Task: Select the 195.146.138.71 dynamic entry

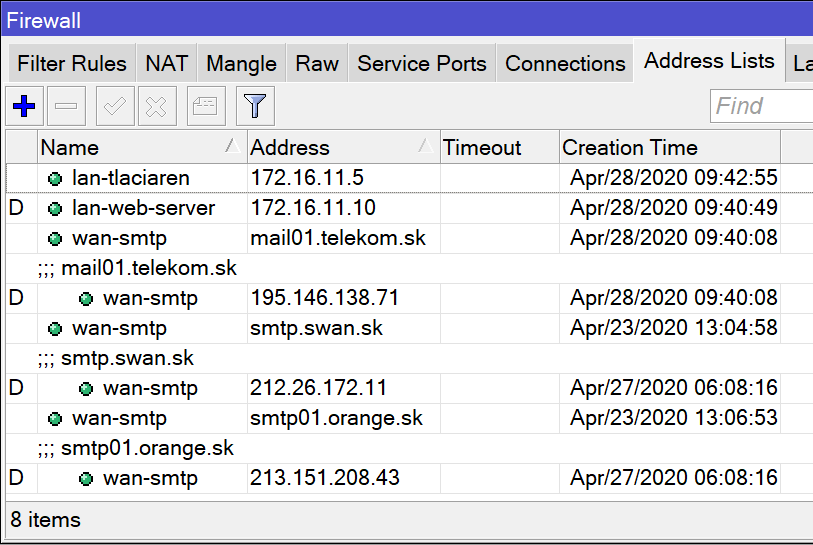Action: click(324, 298)
